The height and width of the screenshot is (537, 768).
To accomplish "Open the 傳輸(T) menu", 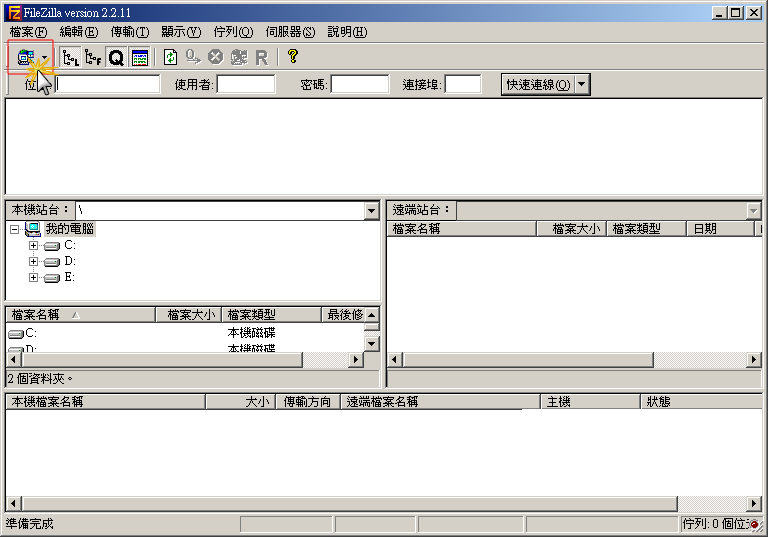I will (x=130, y=32).
